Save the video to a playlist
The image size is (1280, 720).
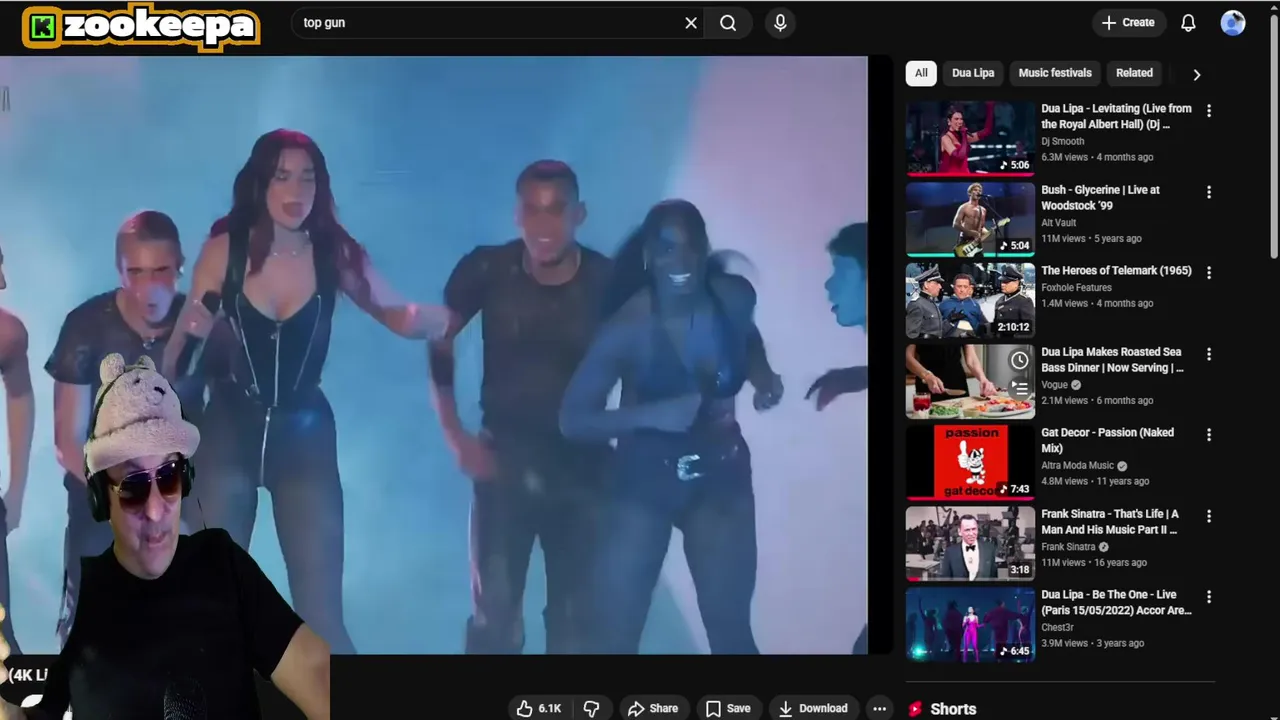(728, 708)
